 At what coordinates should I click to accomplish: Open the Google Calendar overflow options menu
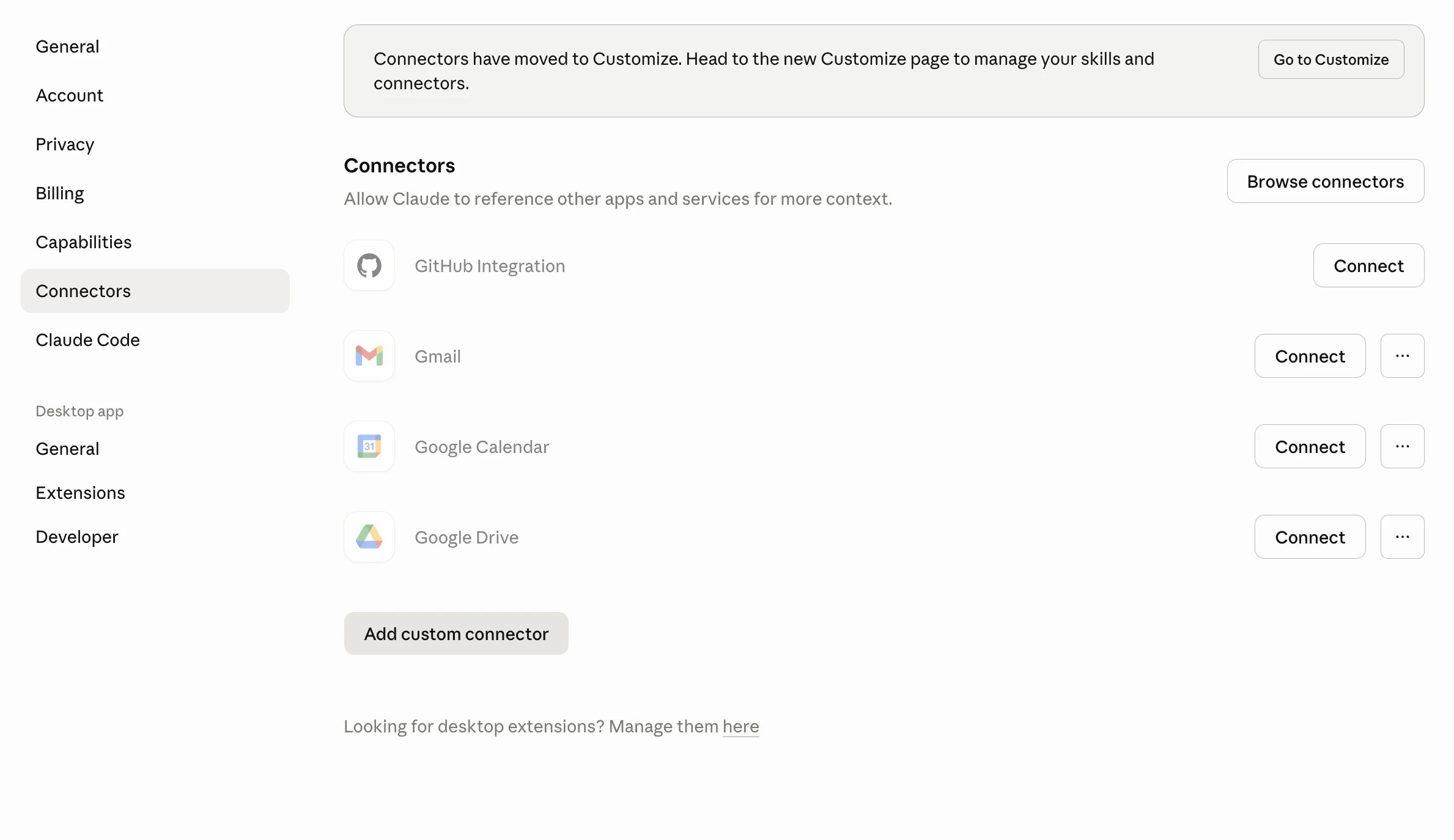click(x=1403, y=446)
